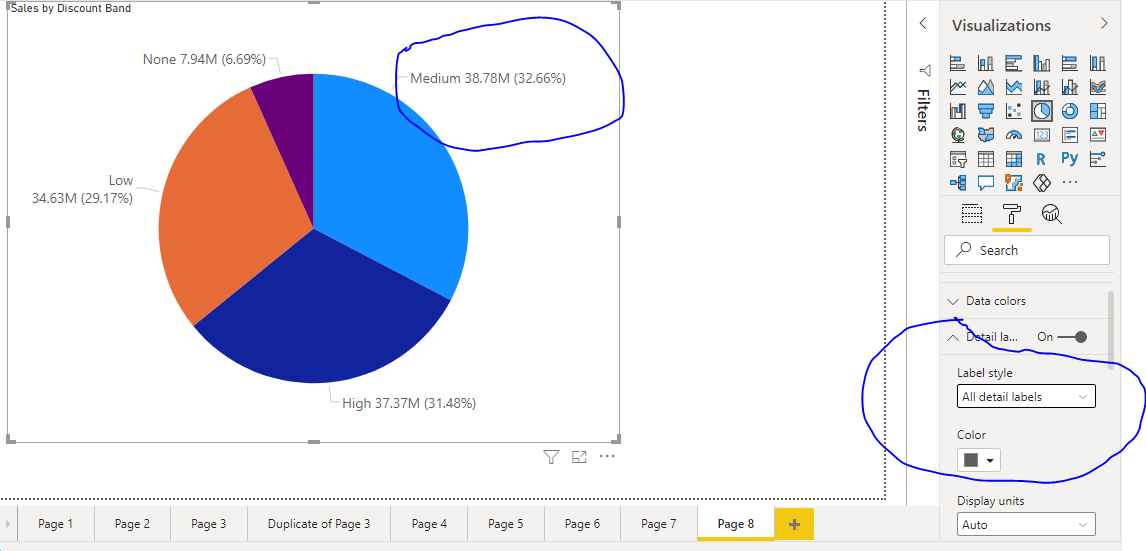Switch to the Analytics magnifier tab
The width and height of the screenshot is (1146, 551).
click(1052, 214)
